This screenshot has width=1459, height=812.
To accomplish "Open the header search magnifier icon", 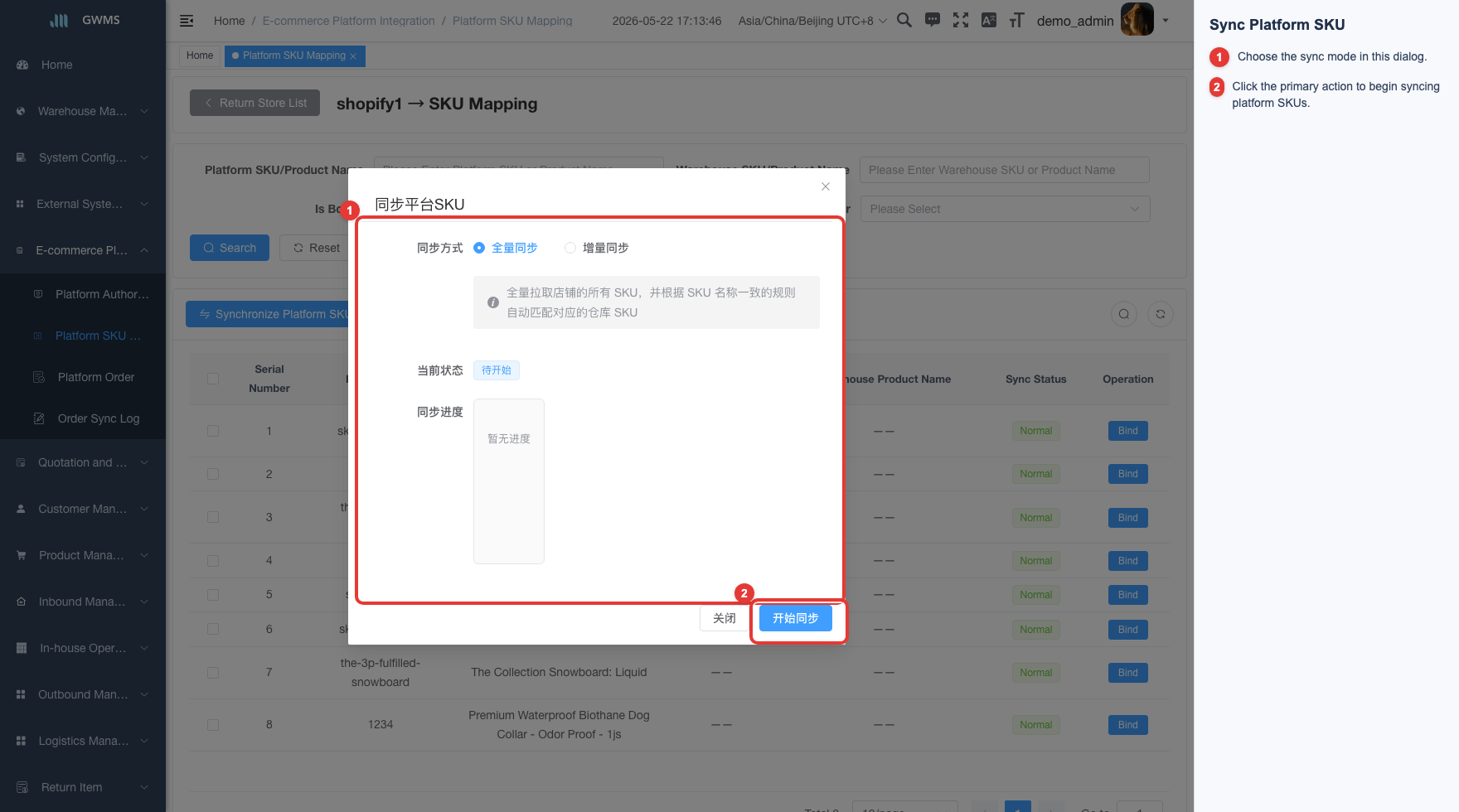I will tap(904, 20).
